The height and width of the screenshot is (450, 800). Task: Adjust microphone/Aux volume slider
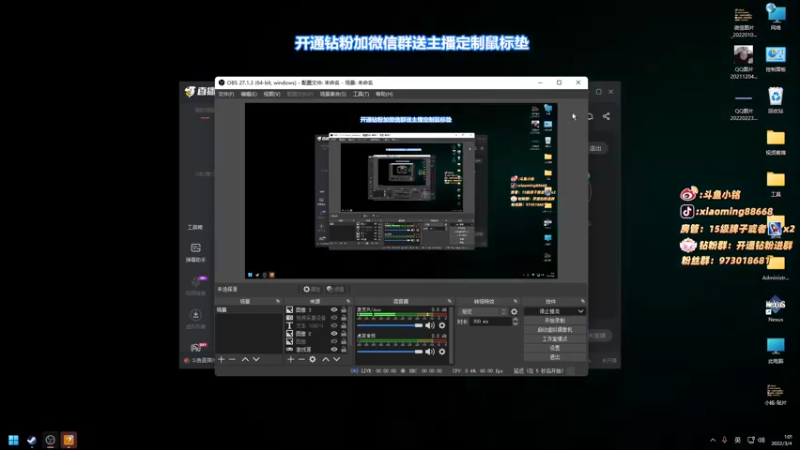pos(390,325)
